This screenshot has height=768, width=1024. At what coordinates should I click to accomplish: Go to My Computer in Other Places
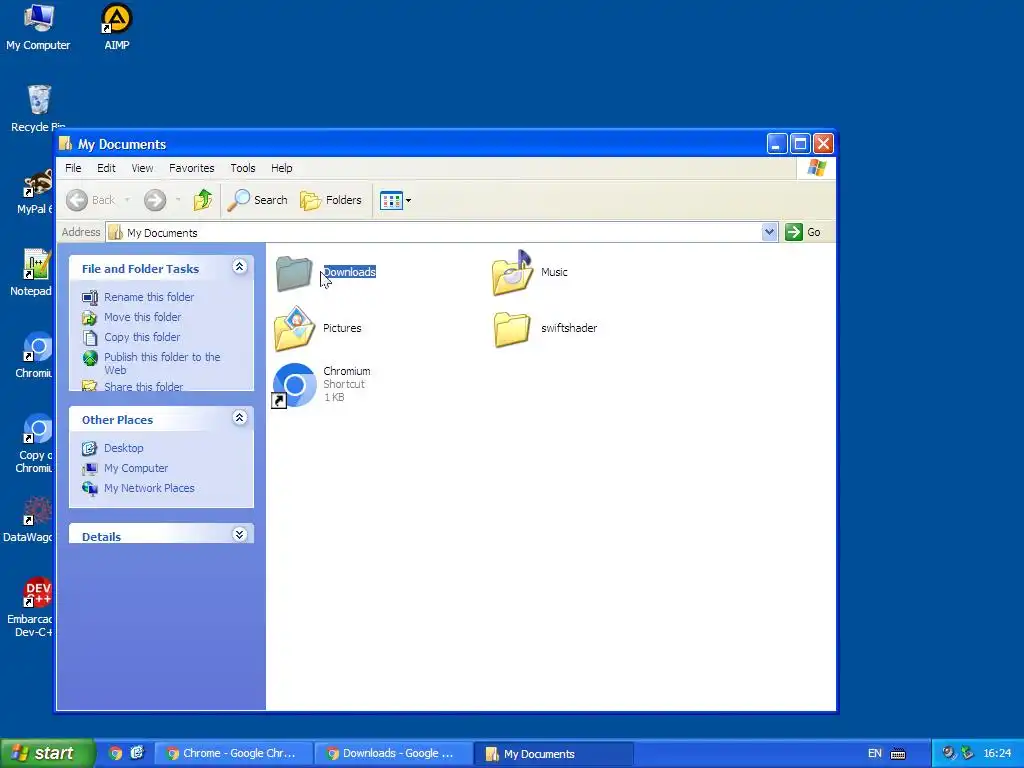tap(136, 468)
